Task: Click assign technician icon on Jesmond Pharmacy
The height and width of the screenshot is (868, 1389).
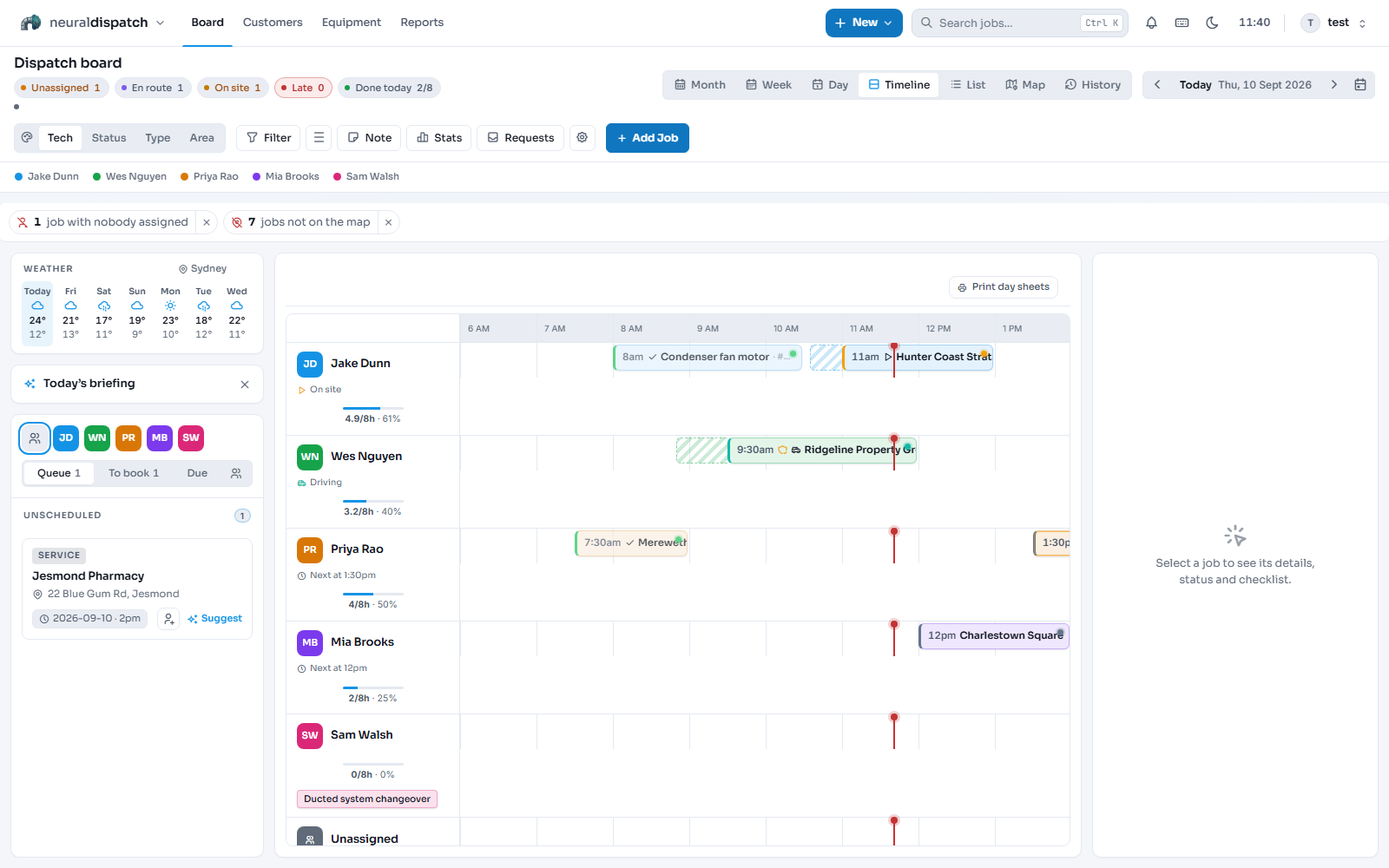Action: (169, 619)
